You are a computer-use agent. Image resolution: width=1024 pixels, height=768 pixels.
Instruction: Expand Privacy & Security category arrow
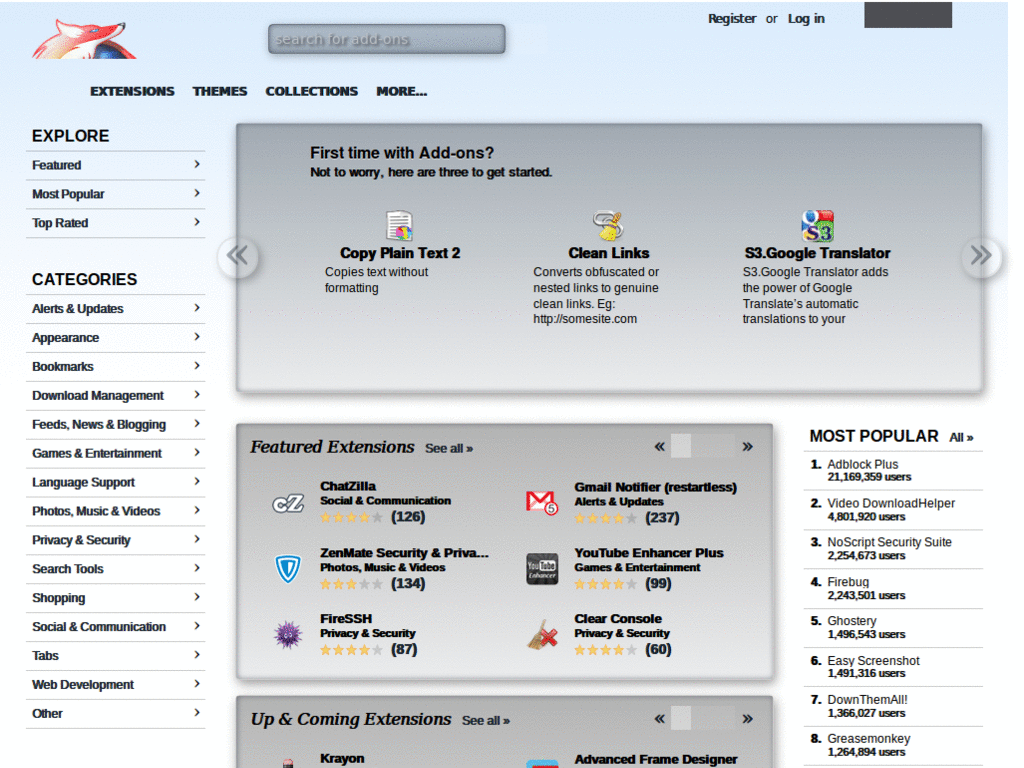coord(197,539)
